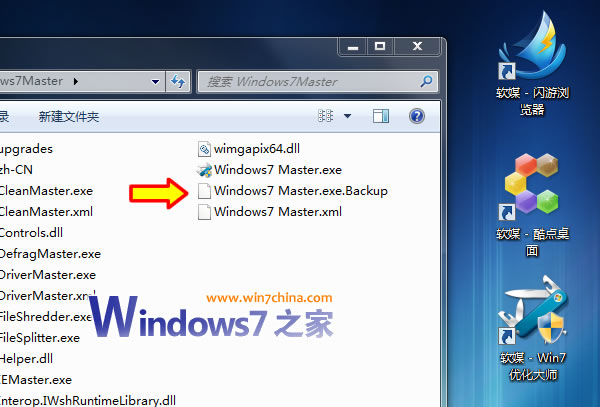Select the CleanMaster.xml file
This screenshot has height=407, width=600.
(46, 212)
